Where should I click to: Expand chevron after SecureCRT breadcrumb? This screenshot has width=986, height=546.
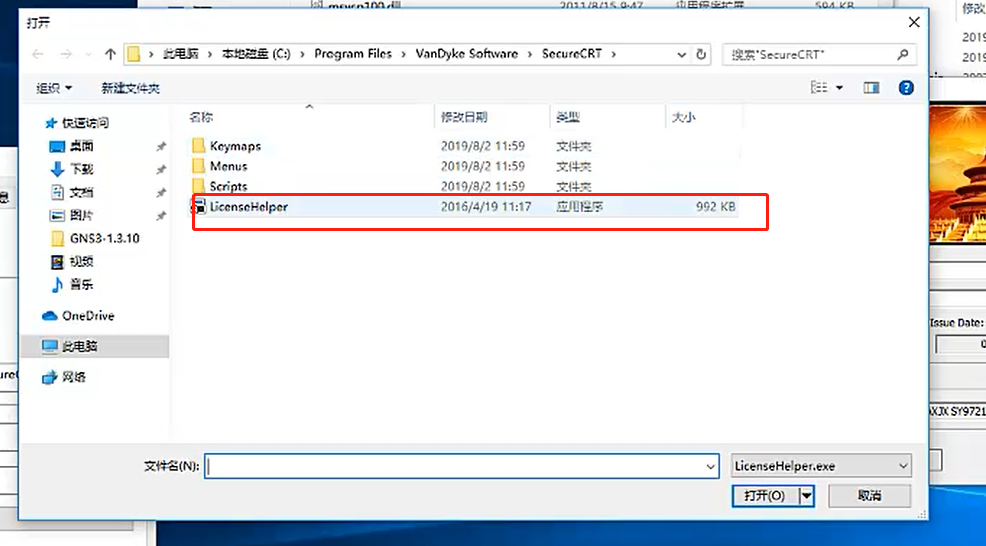[613, 54]
